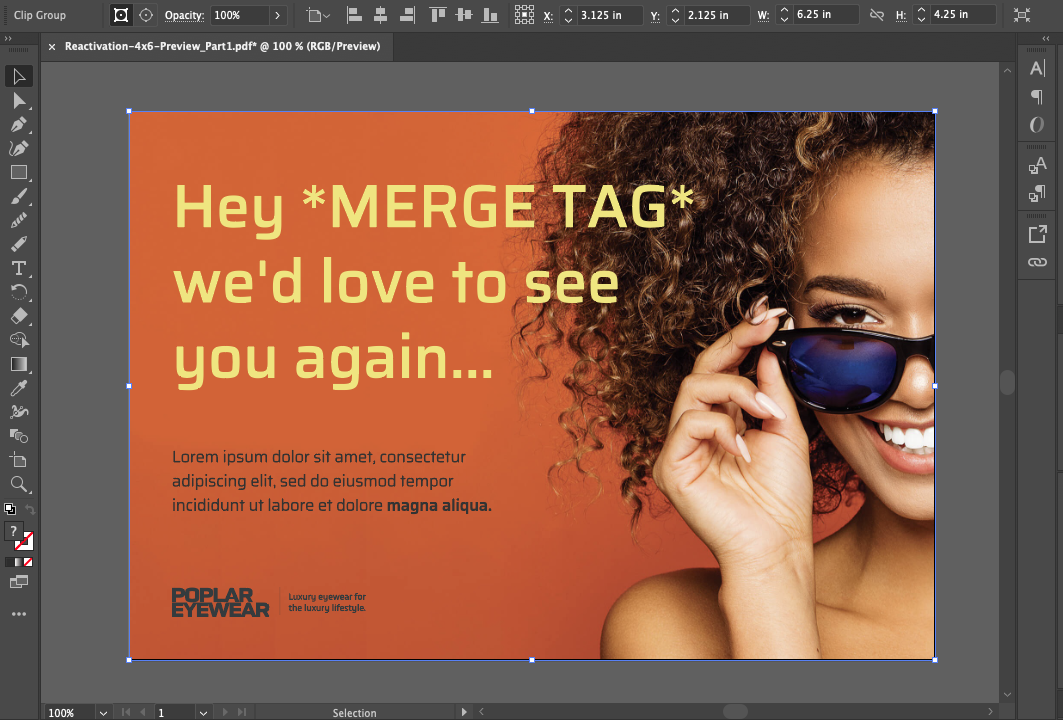Choose the Zoom tool
The image size is (1063, 720).
(18, 484)
